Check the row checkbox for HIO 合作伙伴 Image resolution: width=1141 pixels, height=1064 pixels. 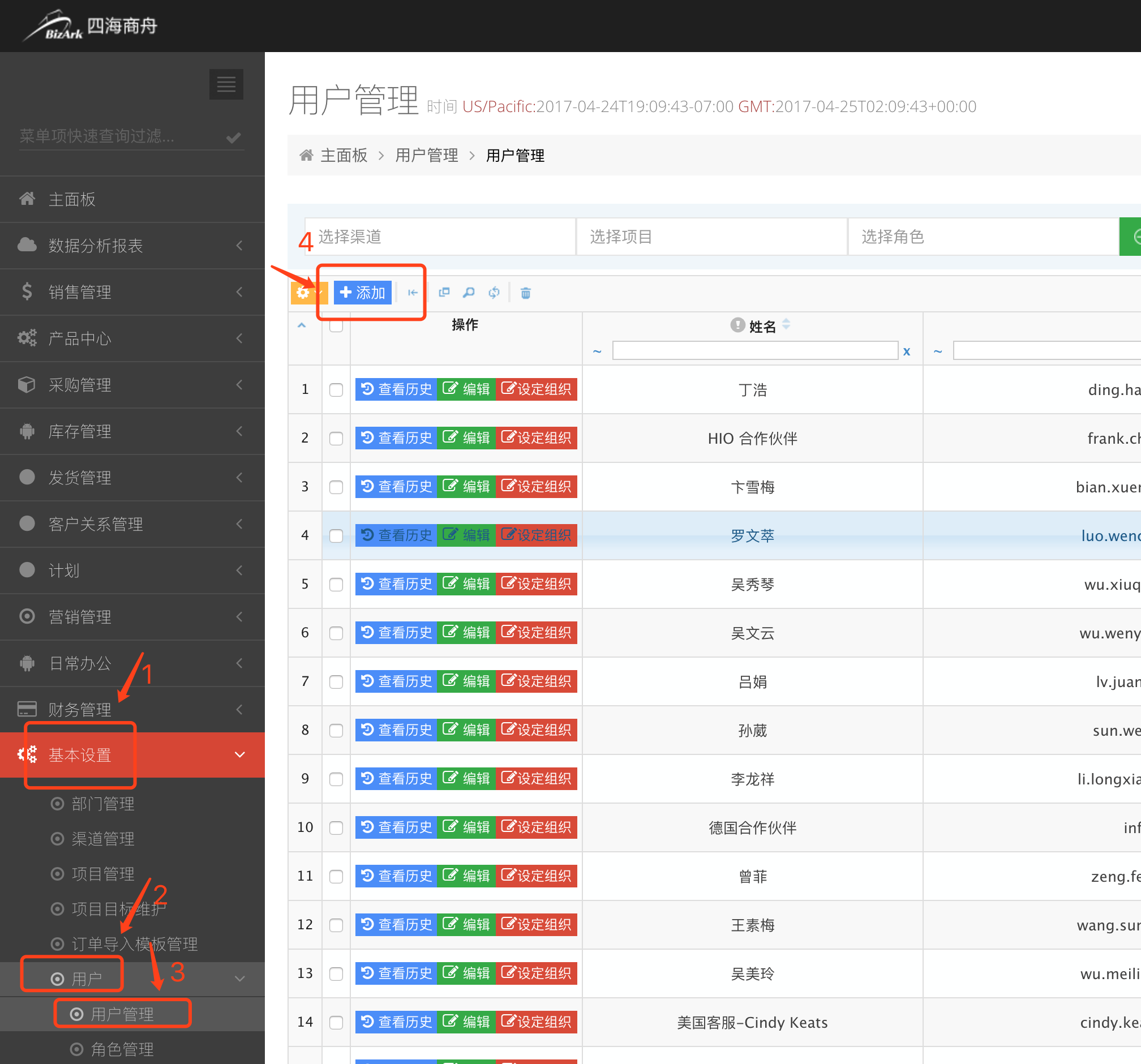point(336,439)
